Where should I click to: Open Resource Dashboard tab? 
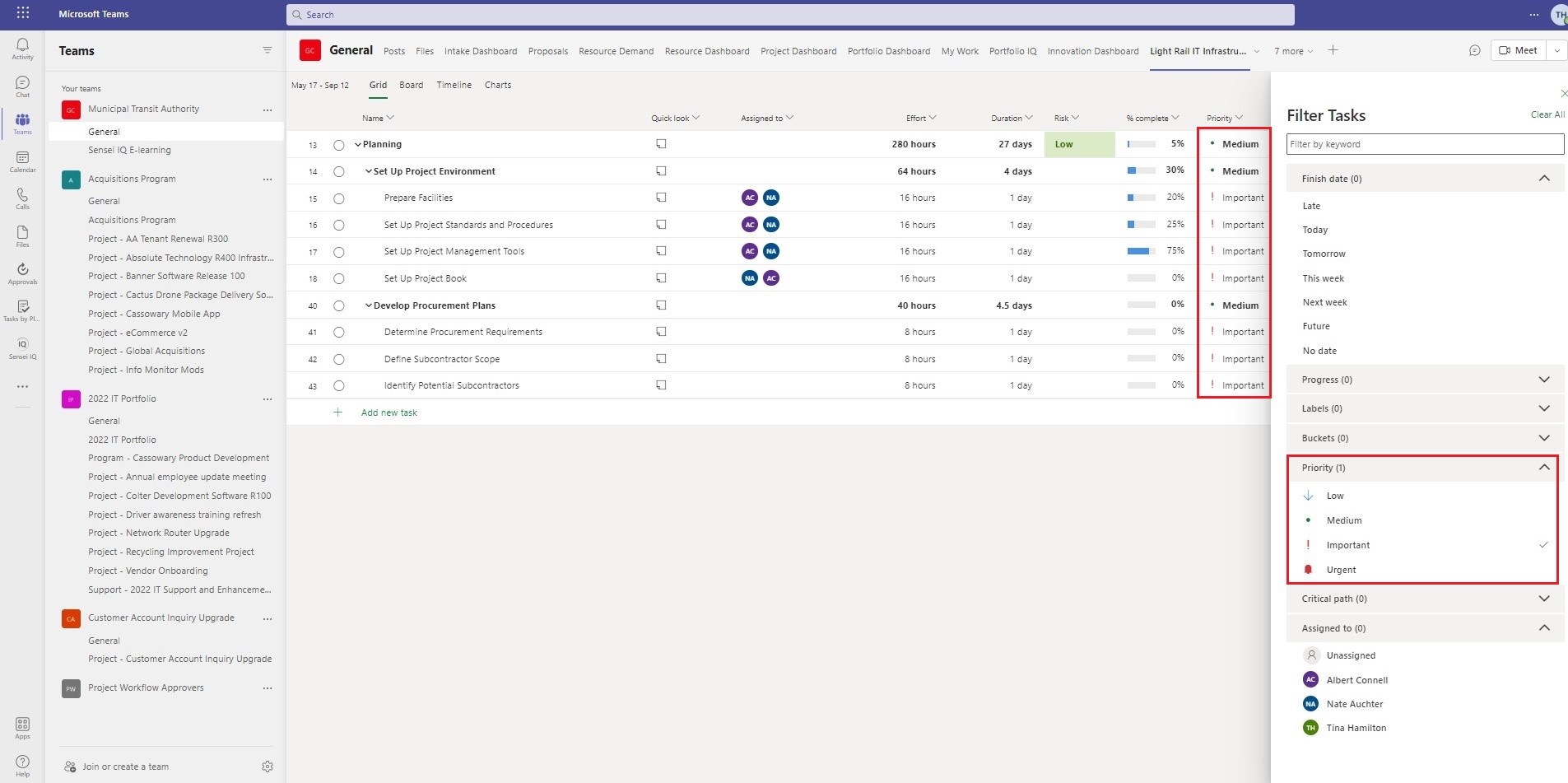pyautogui.click(x=707, y=51)
